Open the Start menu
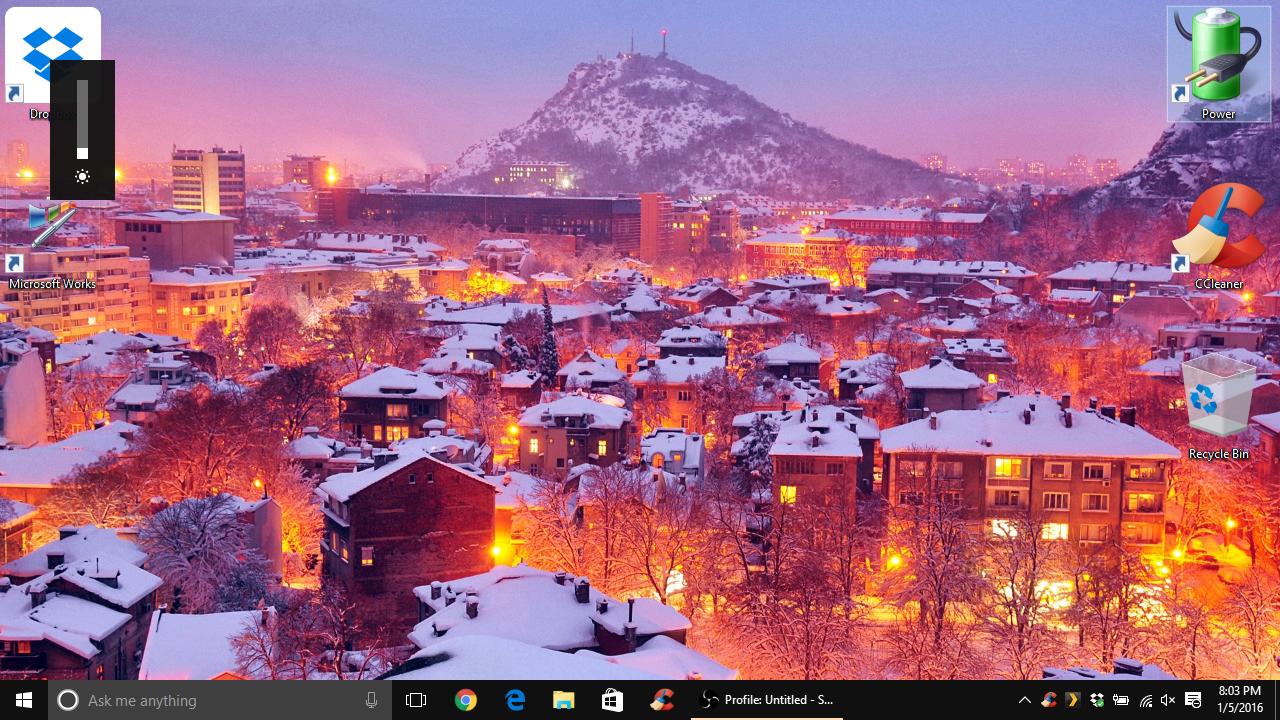This screenshot has height=720, width=1280. point(24,700)
